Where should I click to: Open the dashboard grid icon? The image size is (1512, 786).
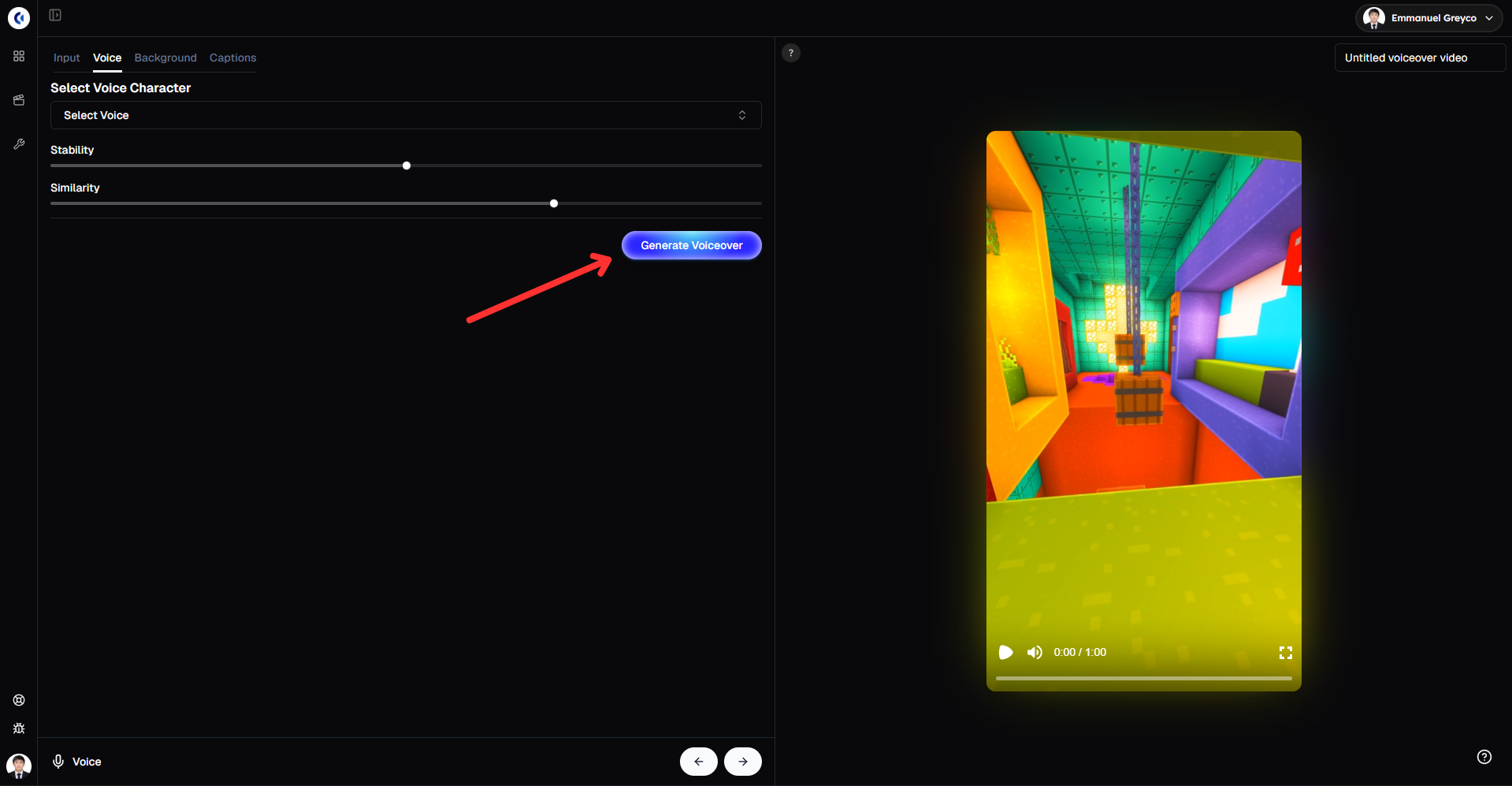[19, 56]
